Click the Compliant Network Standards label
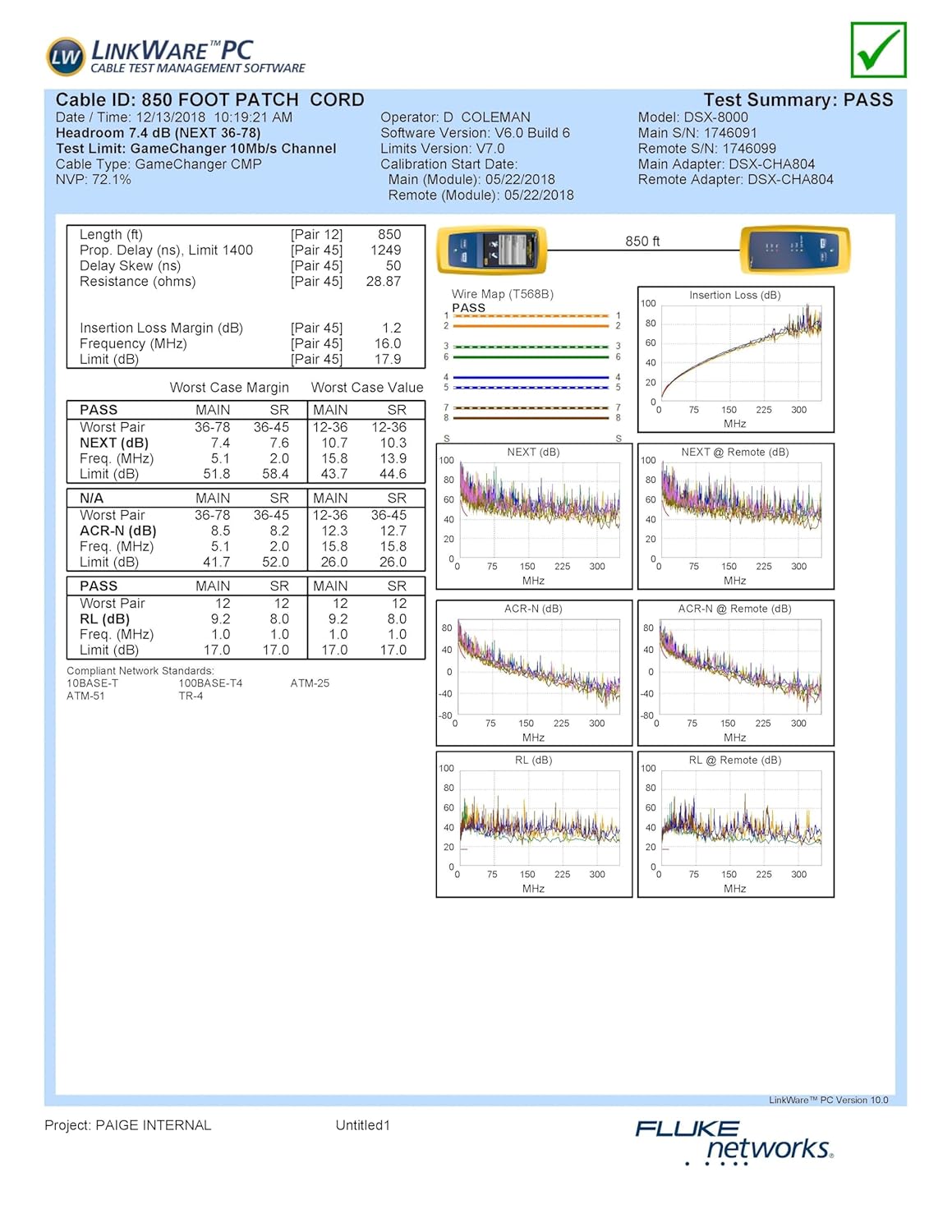The width and height of the screenshot is (952, 1232). tap(140, 671)
